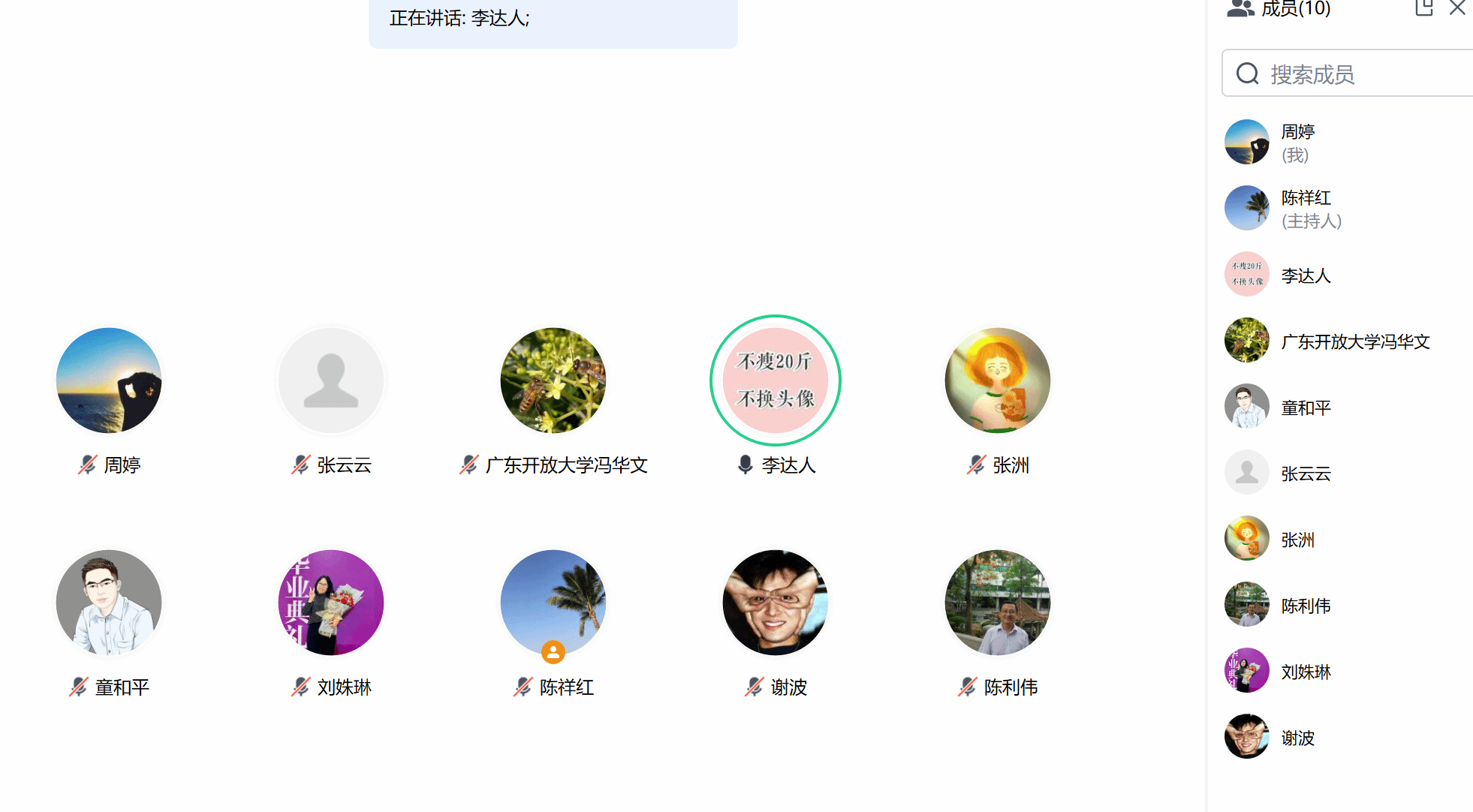Screen dimensions: 1473x812
Task: Click 李达人's pink avatar with green ring
Action: (776, 380)
